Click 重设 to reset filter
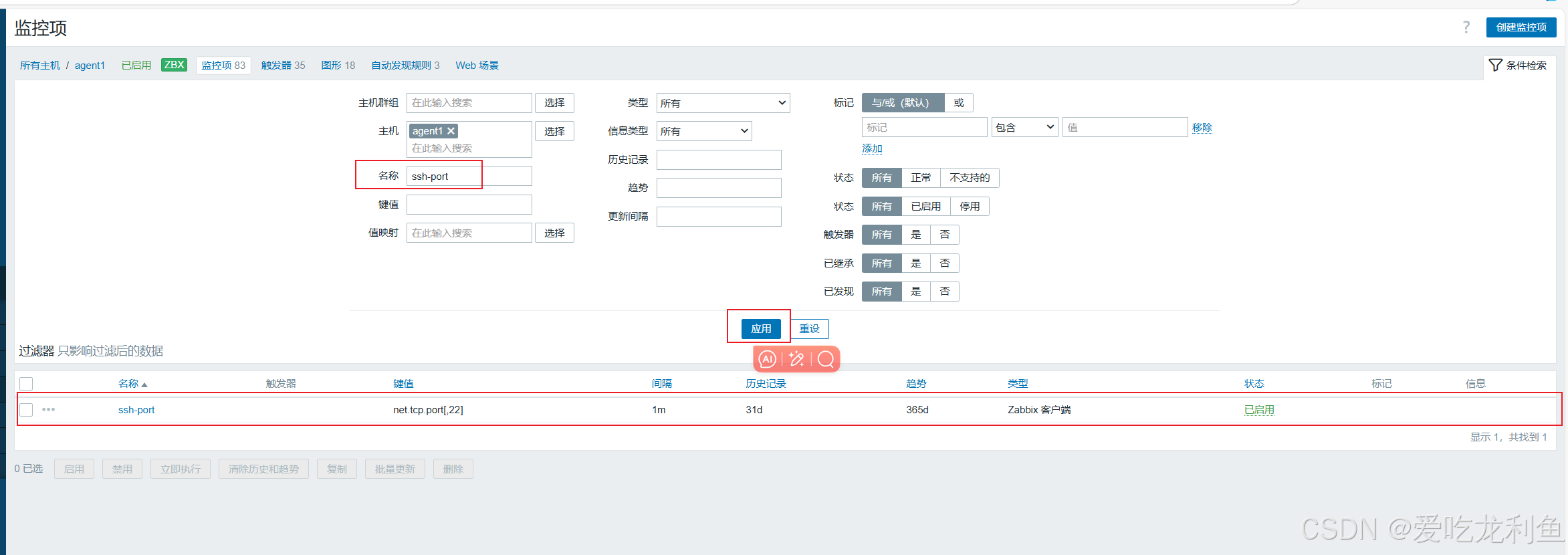Image resolution: width=1568 pixels, height=555 pixels. pos(809,328)
